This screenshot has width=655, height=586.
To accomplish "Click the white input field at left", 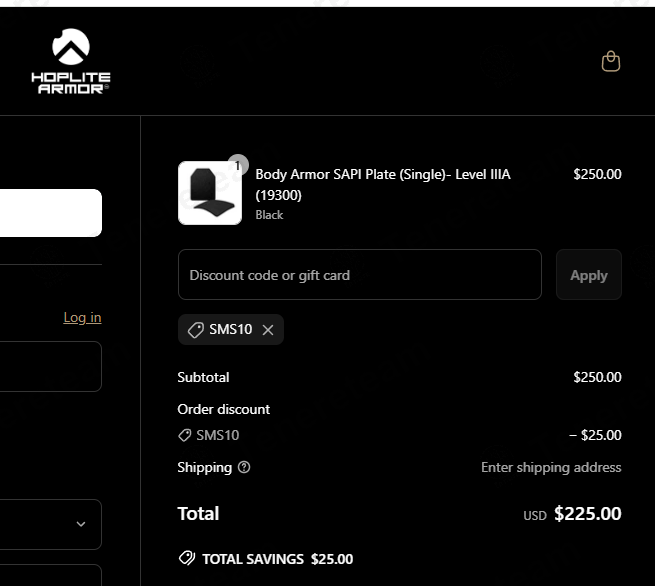I will pos(50,213).
